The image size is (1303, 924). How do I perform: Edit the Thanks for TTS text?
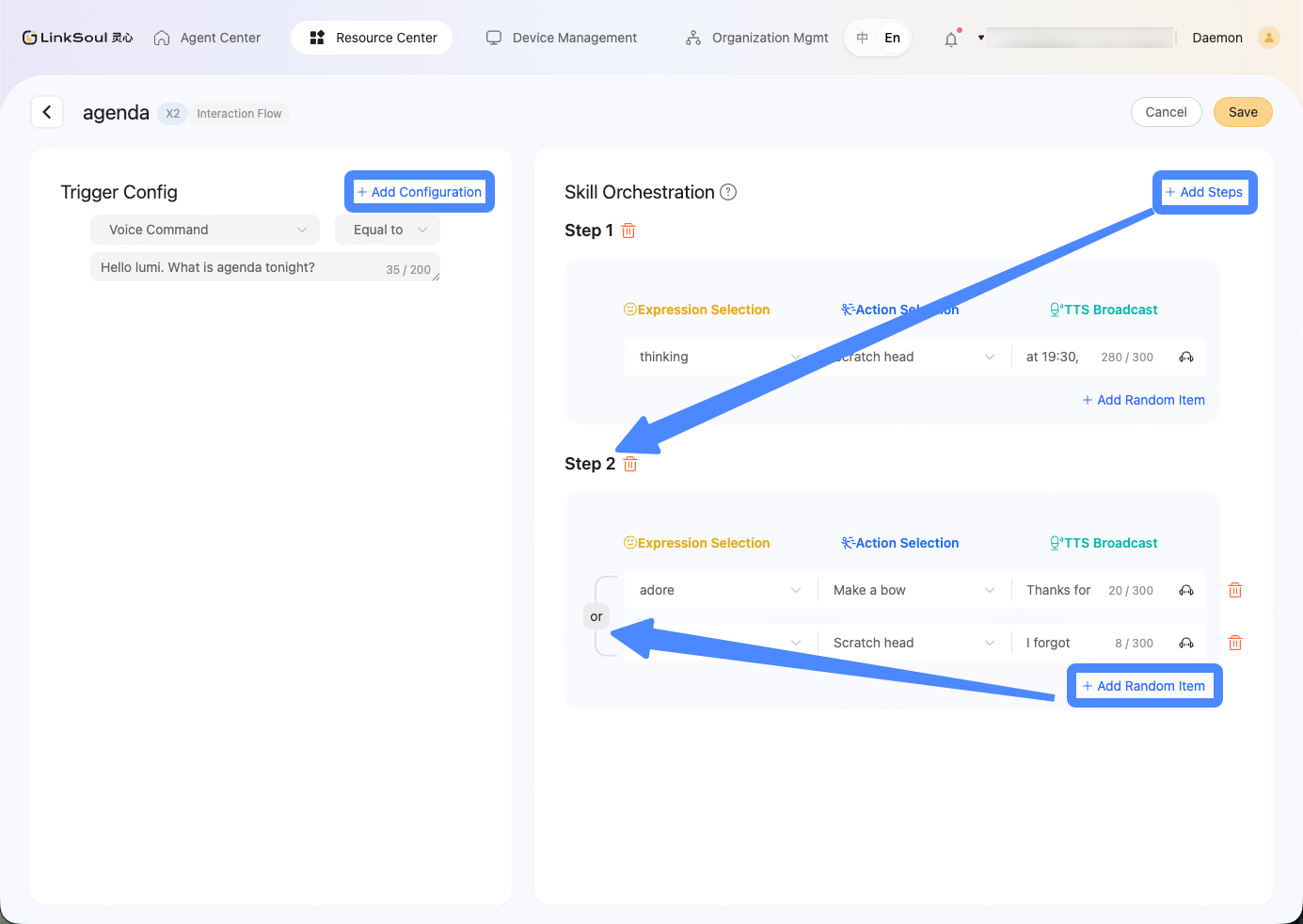tap(1058, 590)
